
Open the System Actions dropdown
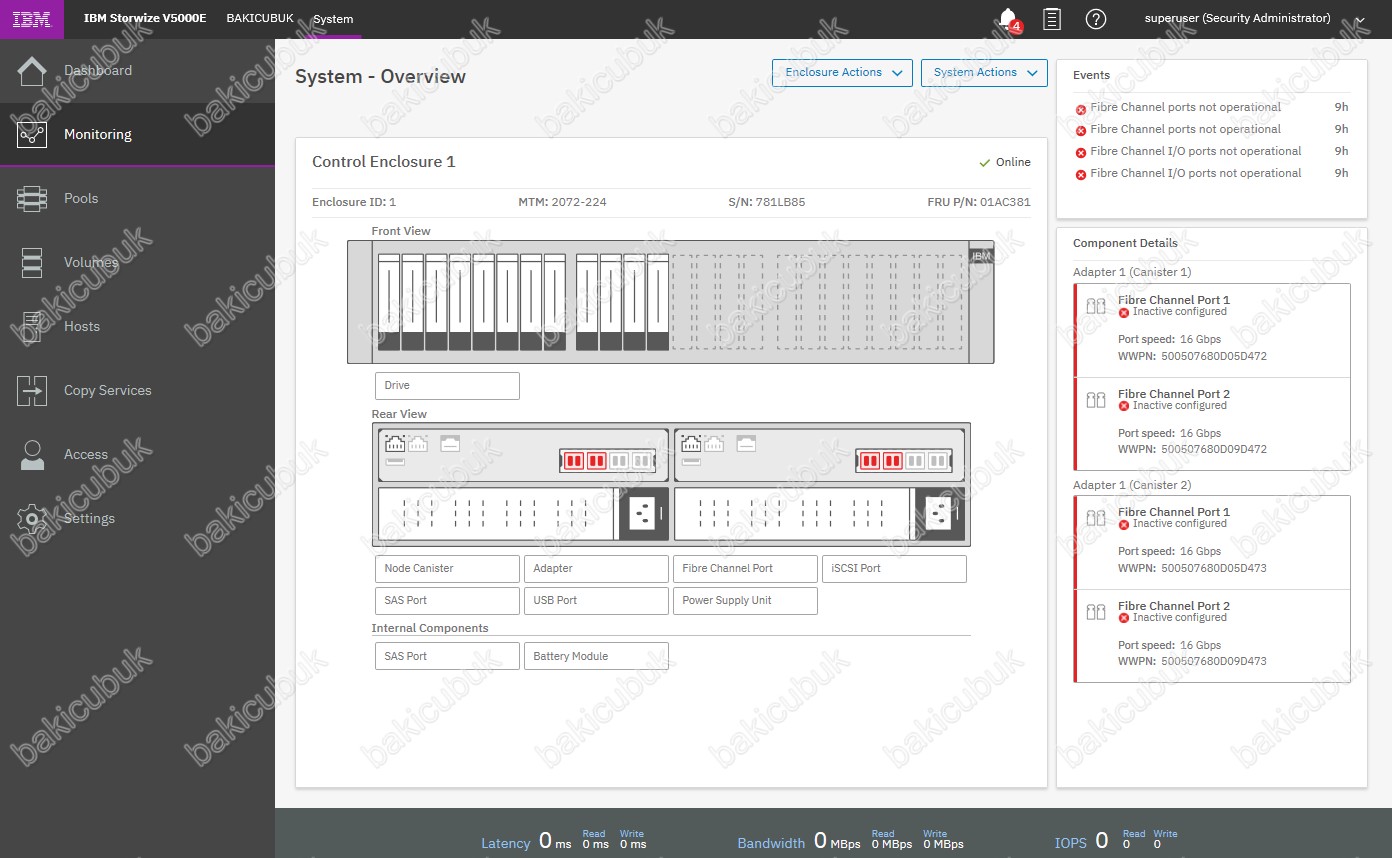[x=984, y=73]
